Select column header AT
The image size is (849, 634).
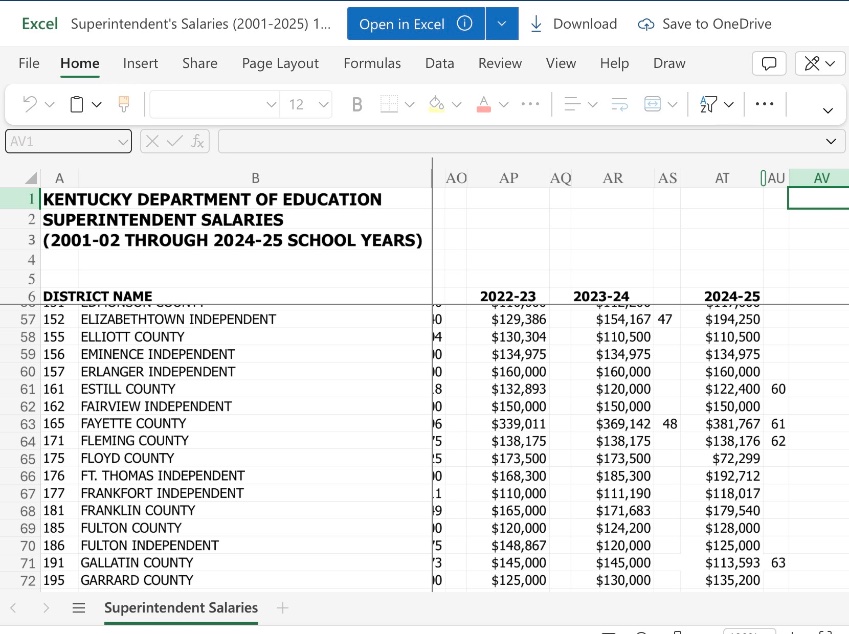722,178
